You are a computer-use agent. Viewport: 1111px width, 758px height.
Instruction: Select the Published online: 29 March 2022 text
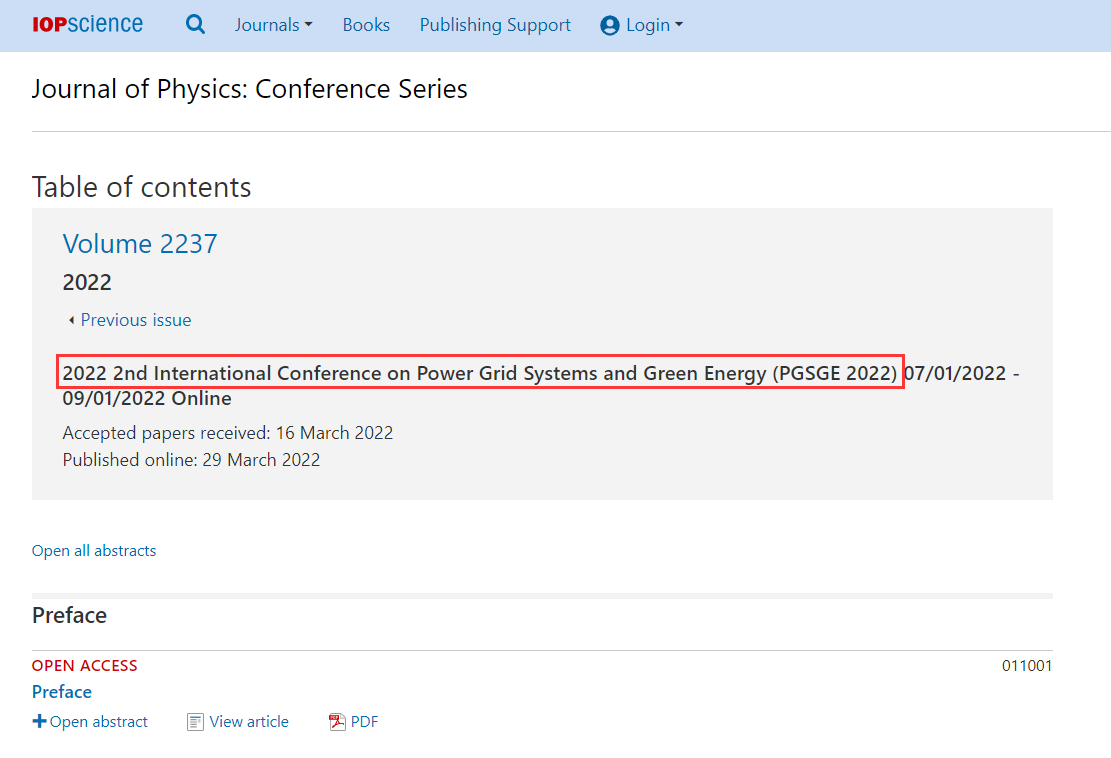pos(191,460)
